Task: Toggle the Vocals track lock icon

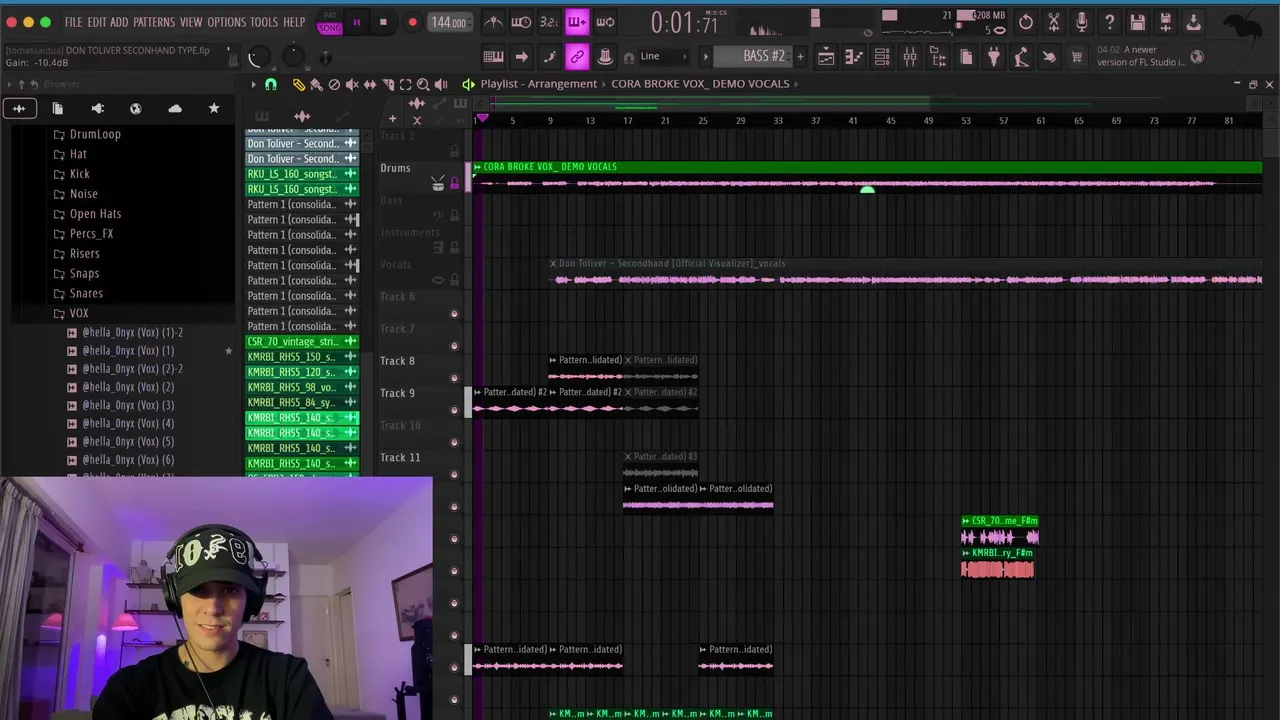Action: (454, 280)
